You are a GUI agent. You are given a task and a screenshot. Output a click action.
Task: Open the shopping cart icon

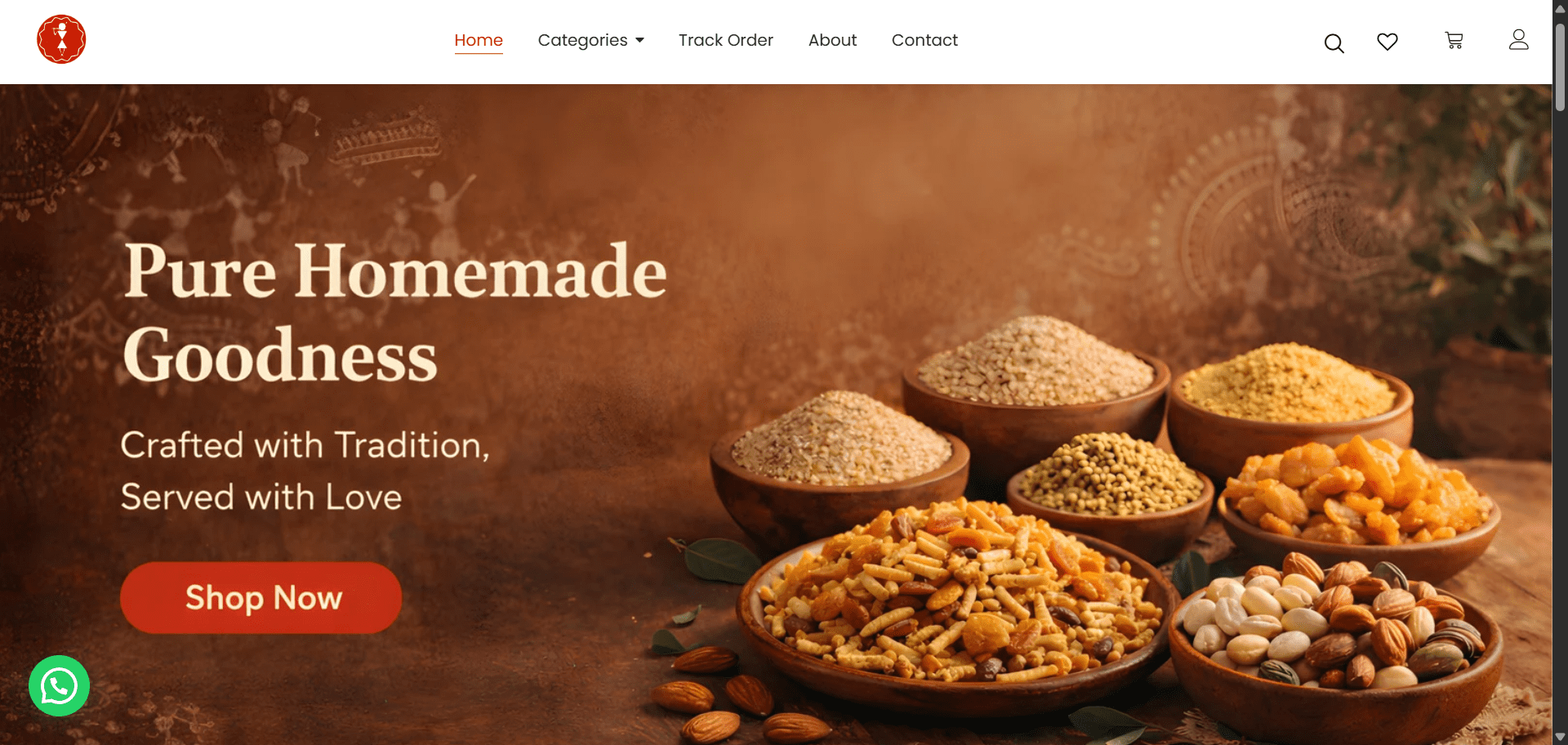(x=1454, y=40)
